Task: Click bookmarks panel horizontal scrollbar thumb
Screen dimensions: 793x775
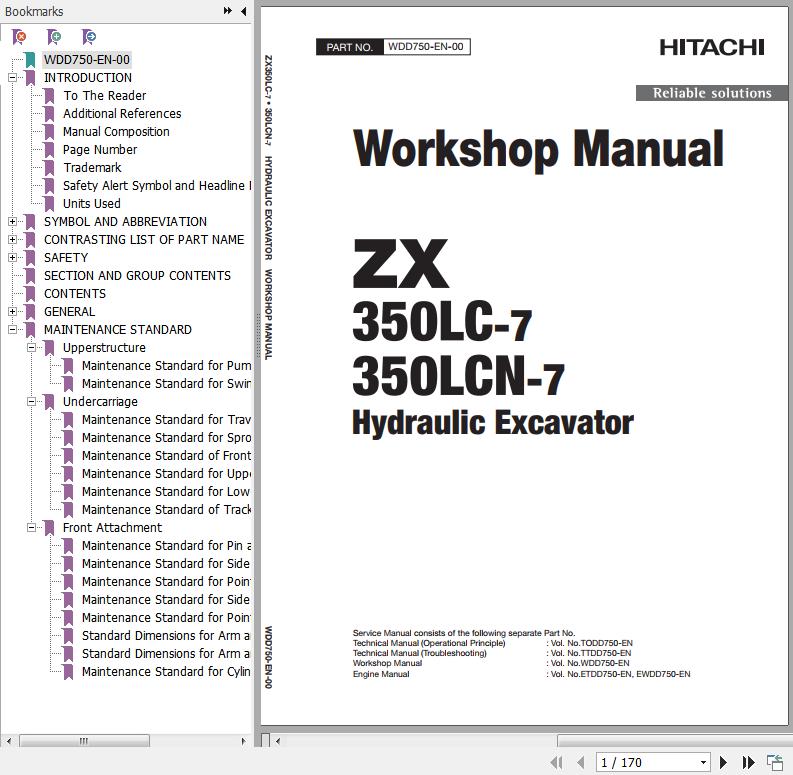Action: 84,741
